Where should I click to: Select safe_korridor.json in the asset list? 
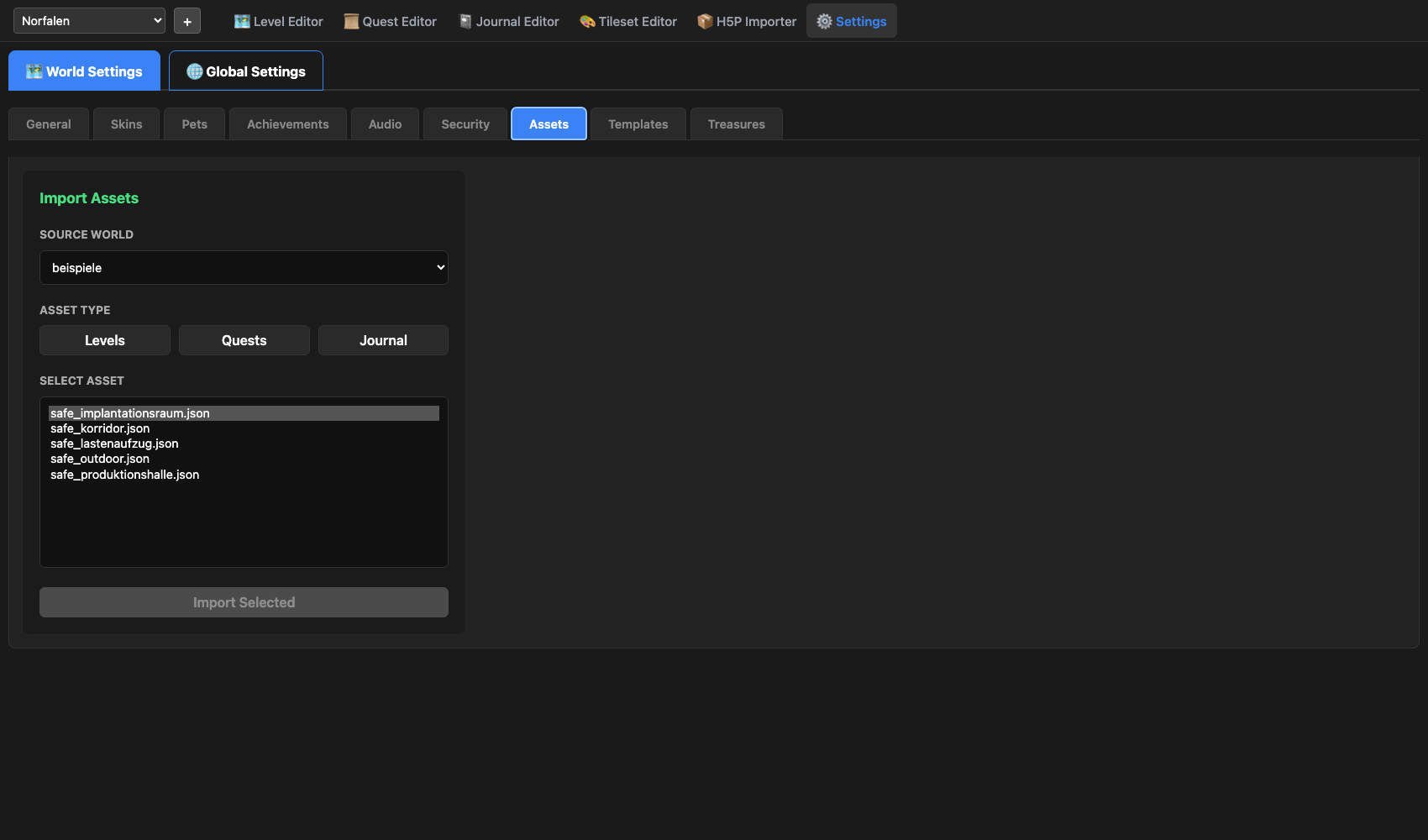click(100, 428)
